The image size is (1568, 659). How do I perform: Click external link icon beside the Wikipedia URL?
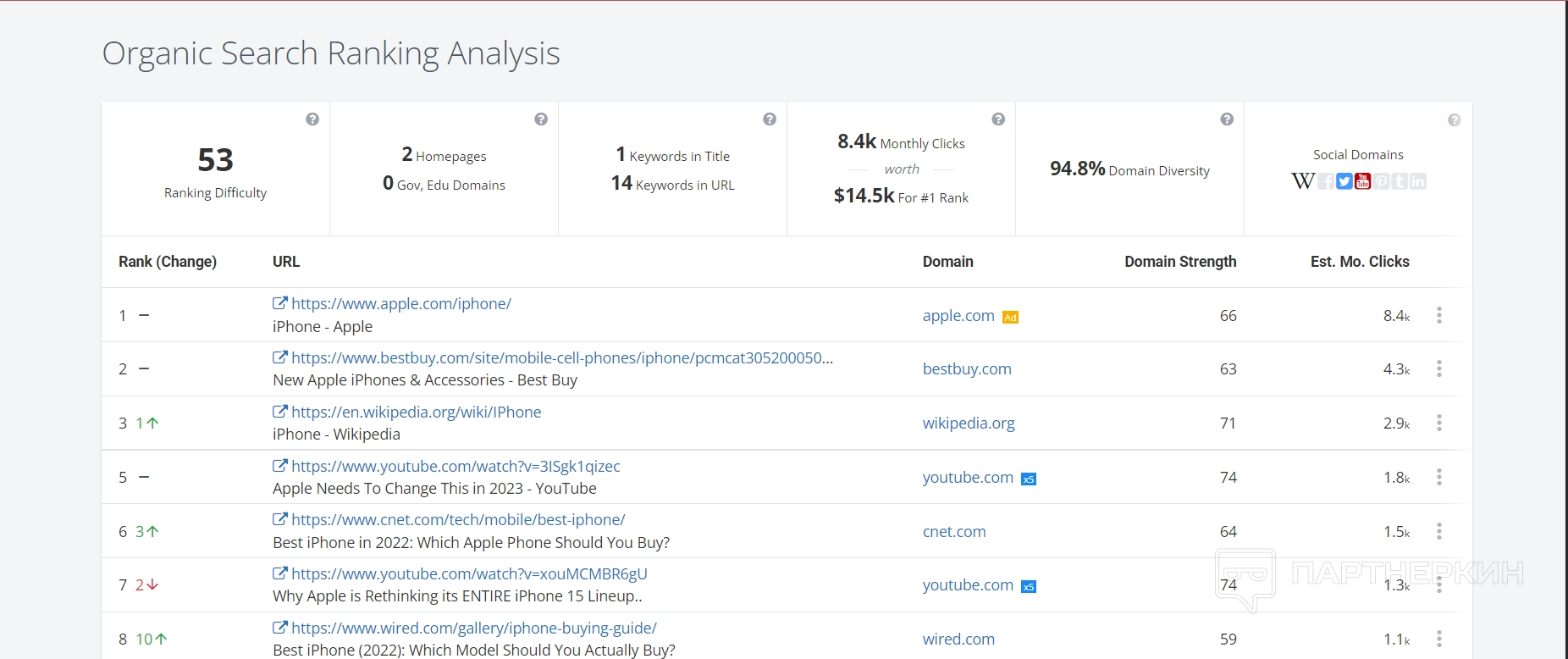279,412
